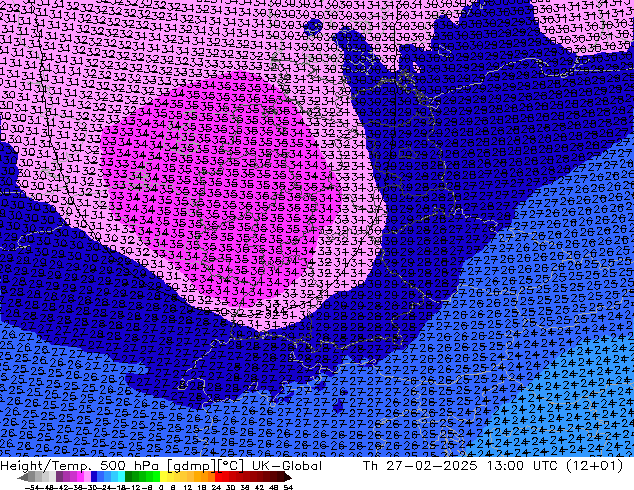Click the legend's right dark maroon arrow end
Viewport: 634px width, 490px height.
[x=287, y=477]
